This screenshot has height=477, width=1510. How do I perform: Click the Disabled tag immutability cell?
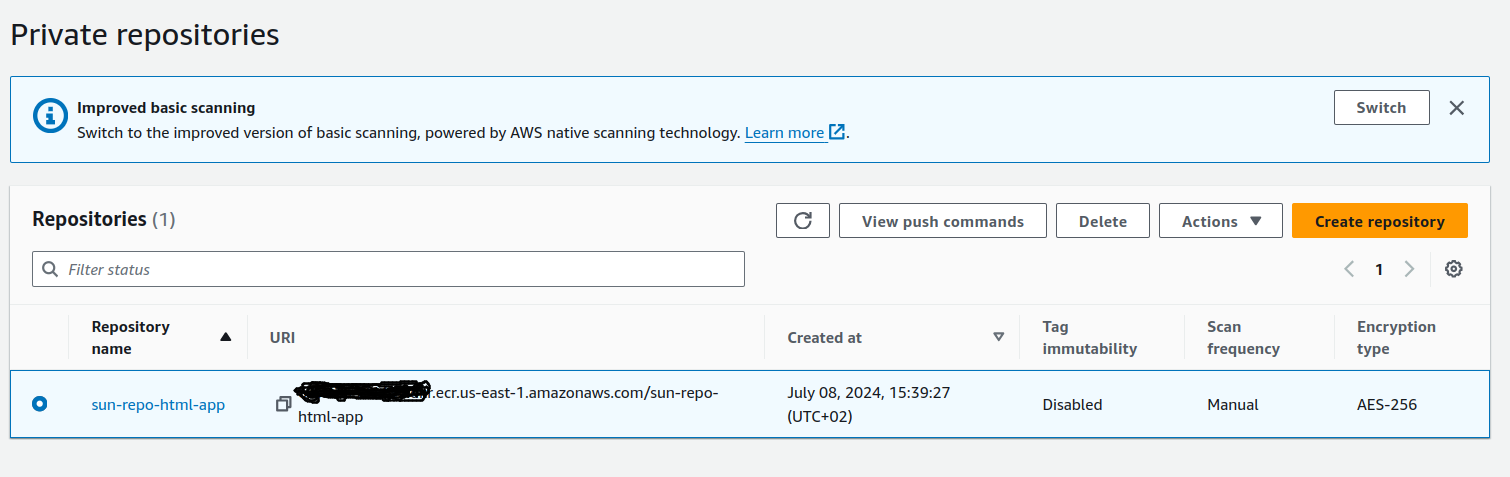point(1072,405)
